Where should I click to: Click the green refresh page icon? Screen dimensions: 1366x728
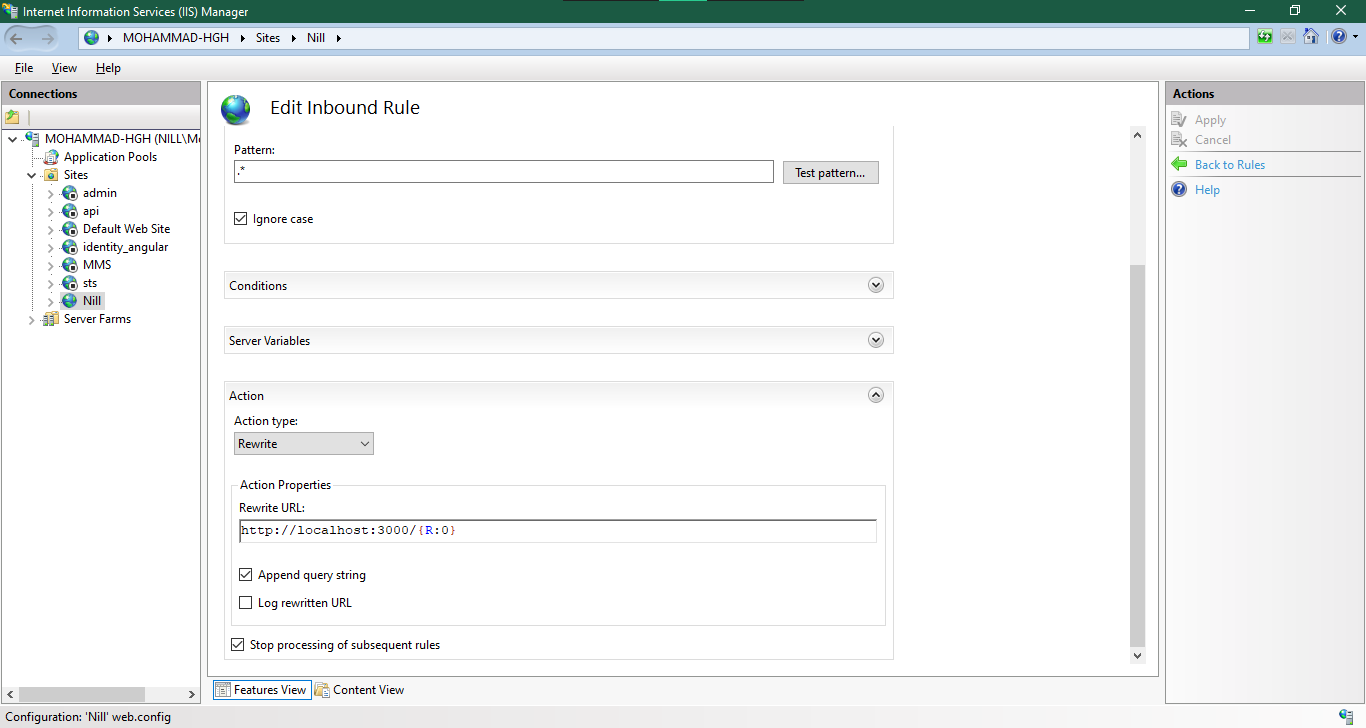click(x=1265, y=37)
